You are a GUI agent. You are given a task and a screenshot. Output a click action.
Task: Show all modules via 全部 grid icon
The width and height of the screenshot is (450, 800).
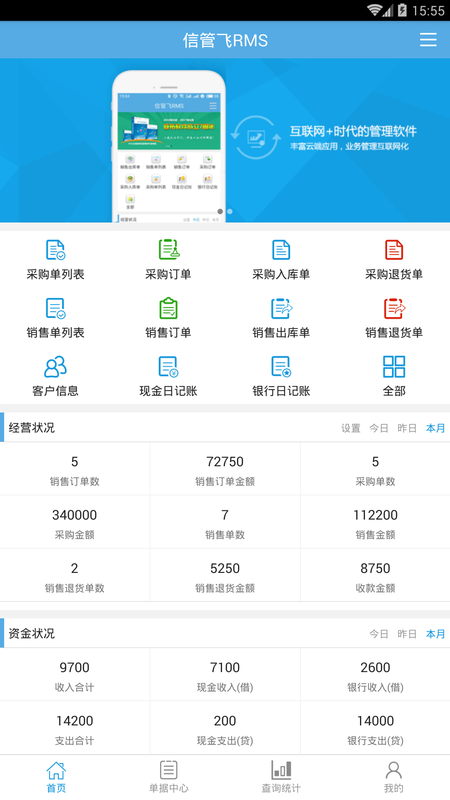(394, 367)
